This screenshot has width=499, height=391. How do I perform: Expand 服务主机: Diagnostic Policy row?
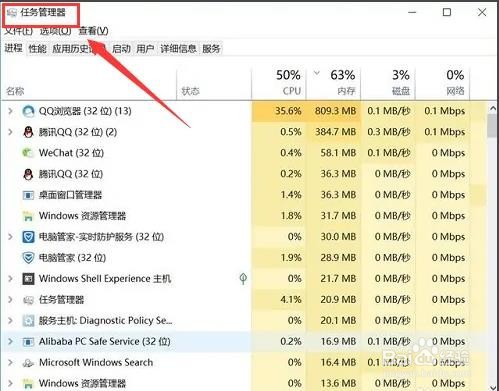coord(10,321)
